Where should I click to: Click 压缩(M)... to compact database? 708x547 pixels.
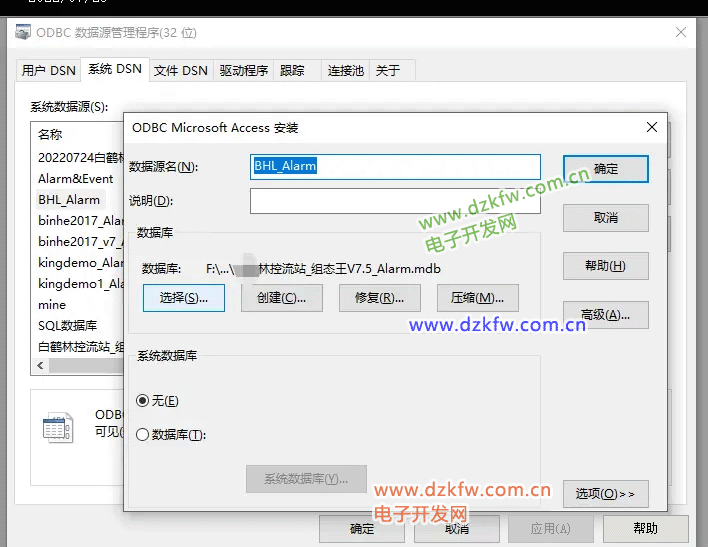[477, 298]
